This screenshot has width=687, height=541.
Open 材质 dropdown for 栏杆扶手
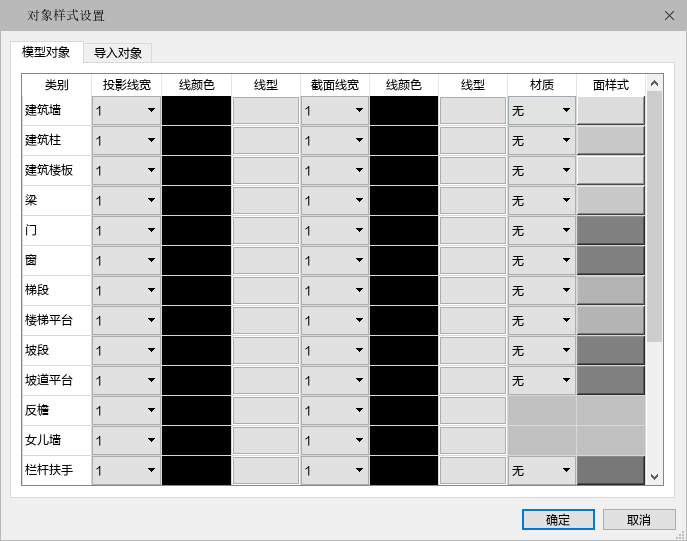(x=542, y=470)
